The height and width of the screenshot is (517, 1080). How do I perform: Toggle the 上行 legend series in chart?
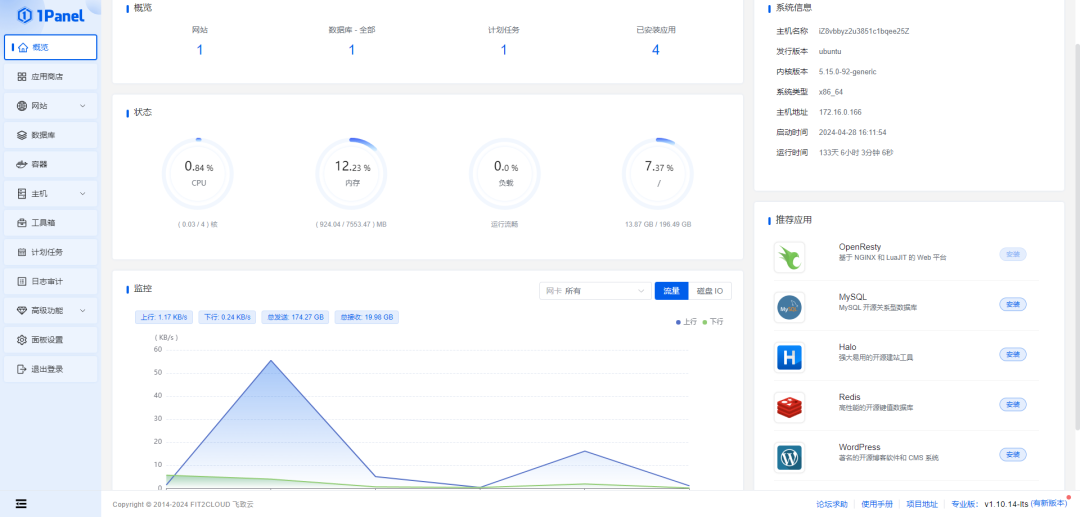pyautogui.click(x=687, y=322)
